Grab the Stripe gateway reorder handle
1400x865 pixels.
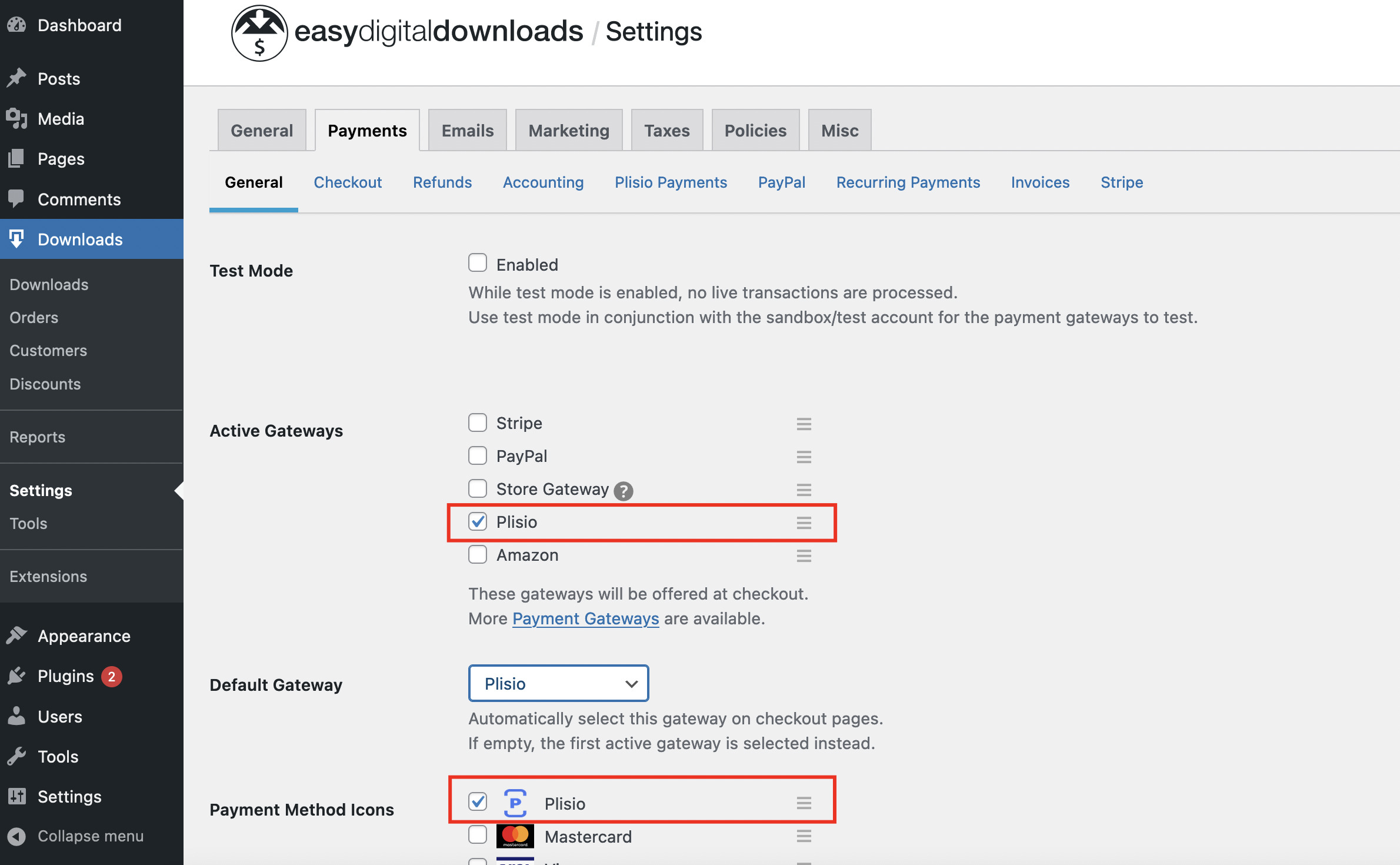[x=804, y=424]
